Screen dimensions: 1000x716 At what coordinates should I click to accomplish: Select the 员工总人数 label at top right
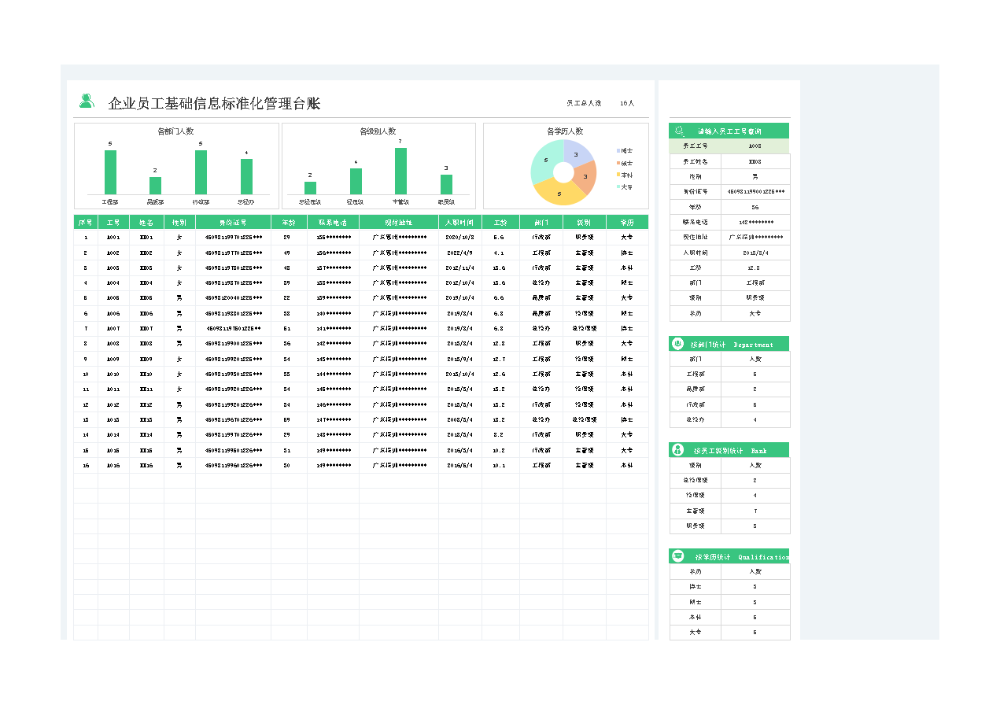584,103
